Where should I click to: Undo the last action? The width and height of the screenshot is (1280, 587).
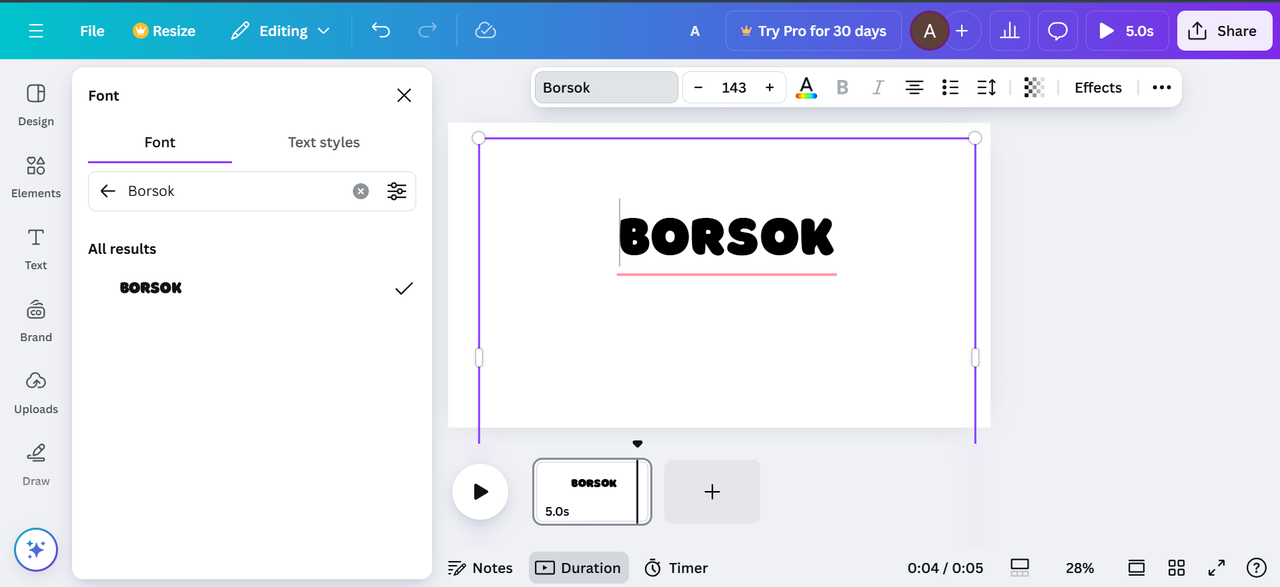point(381,31)
